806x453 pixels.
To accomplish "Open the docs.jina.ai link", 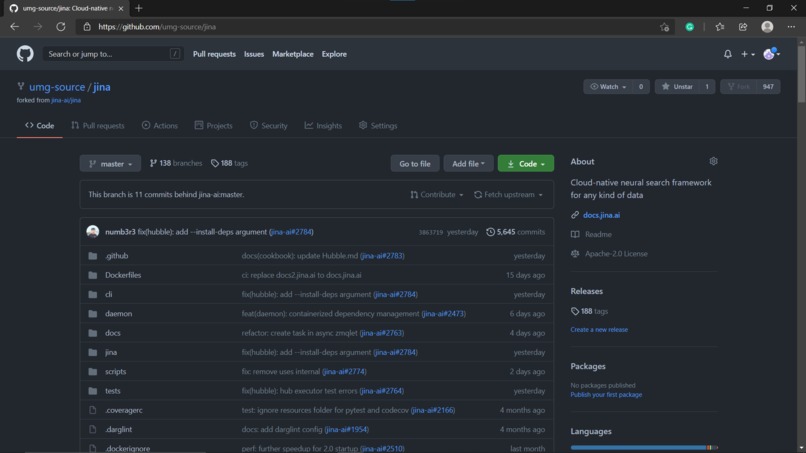I will click(601, 215).
